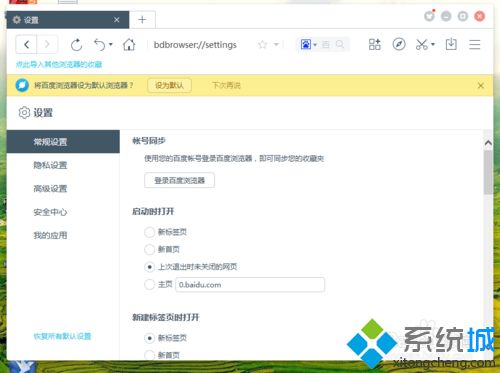Open 高级设置 in the sidebar
500x373 pixels.
pos(50,188)
